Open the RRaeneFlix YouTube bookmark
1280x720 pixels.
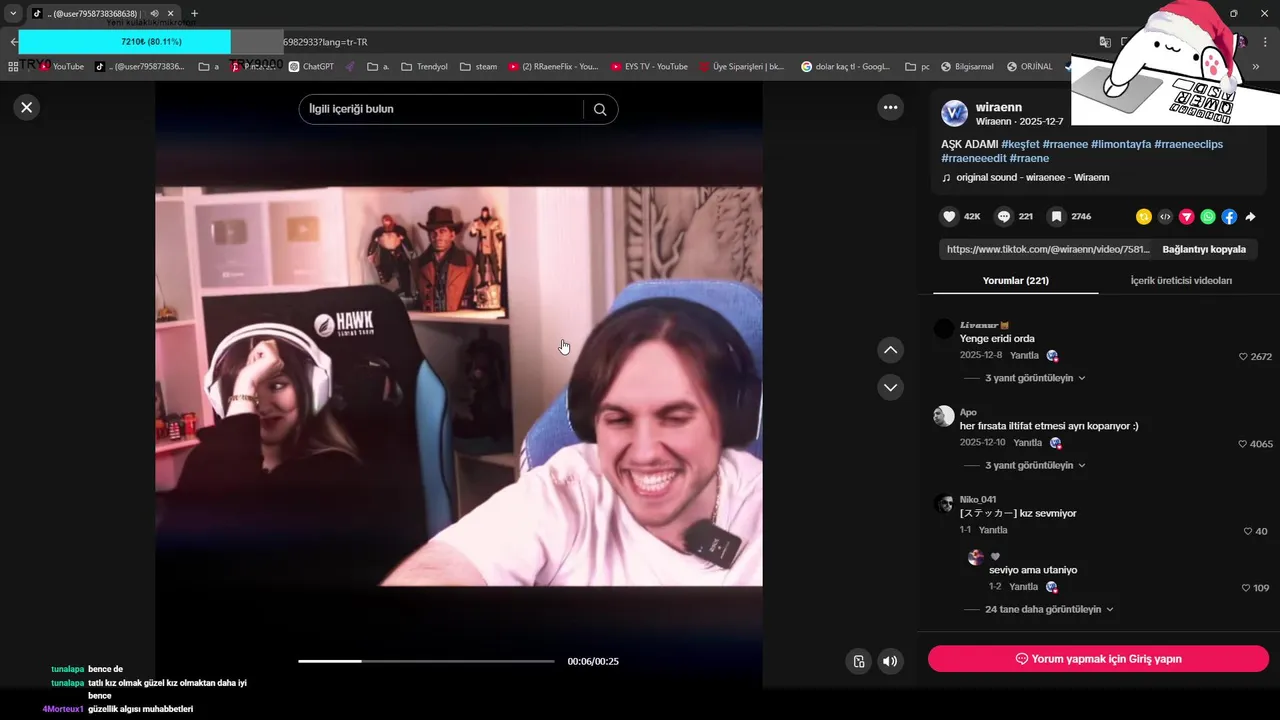pos(553,67)
